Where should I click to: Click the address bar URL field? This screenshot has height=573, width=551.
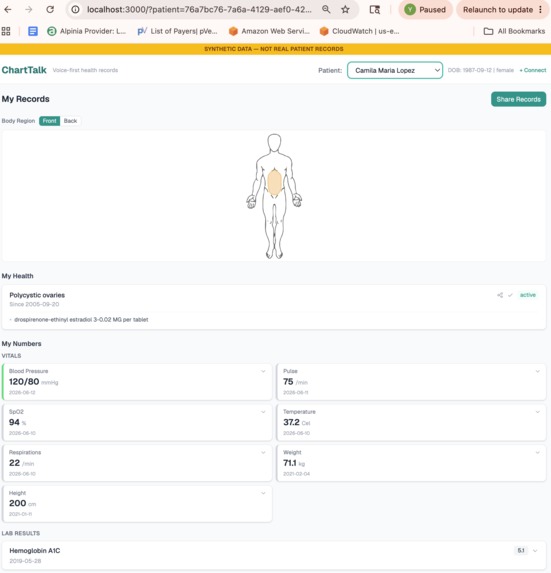(199, 10)
